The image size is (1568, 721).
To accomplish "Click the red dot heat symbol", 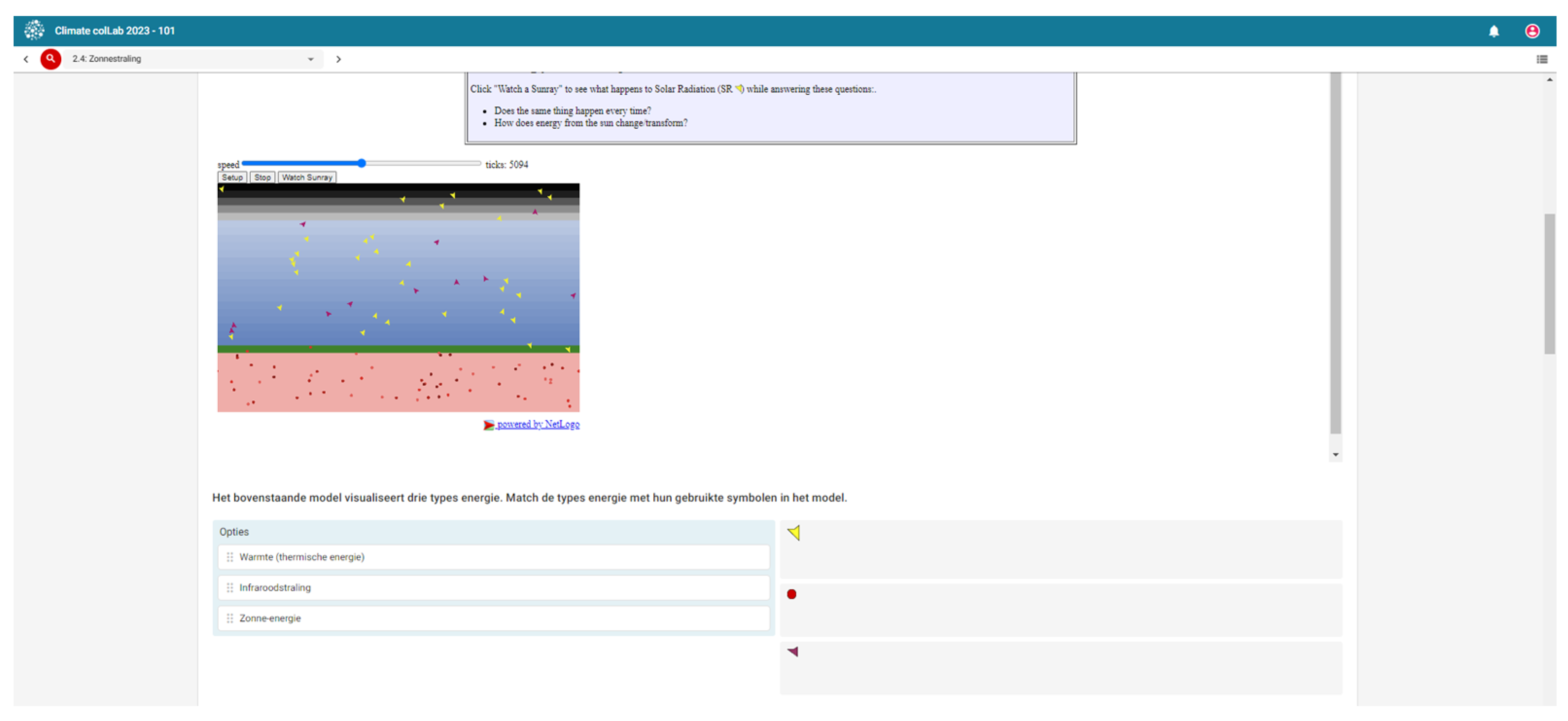I will click(x=791, y=595).
